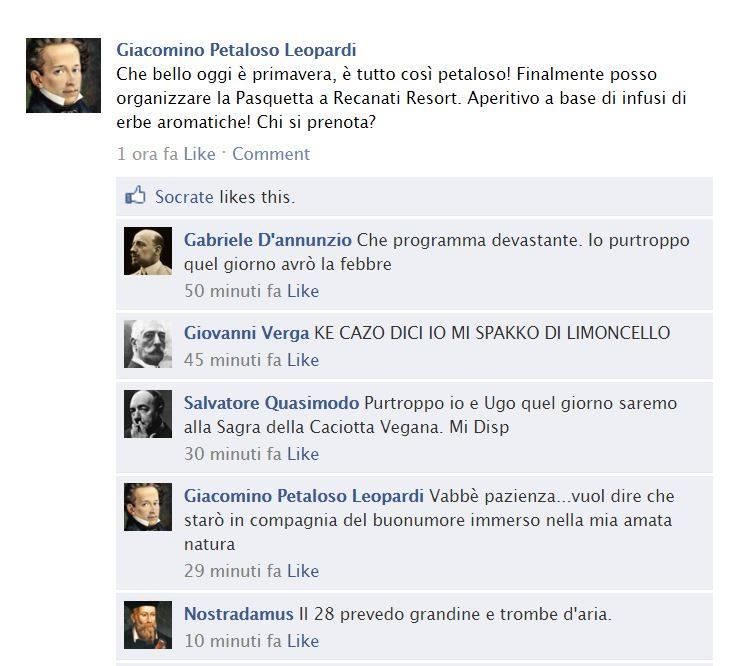
Task: Like Leopardi's reply posted 29 minuti fa
Action: pos(303,571)
